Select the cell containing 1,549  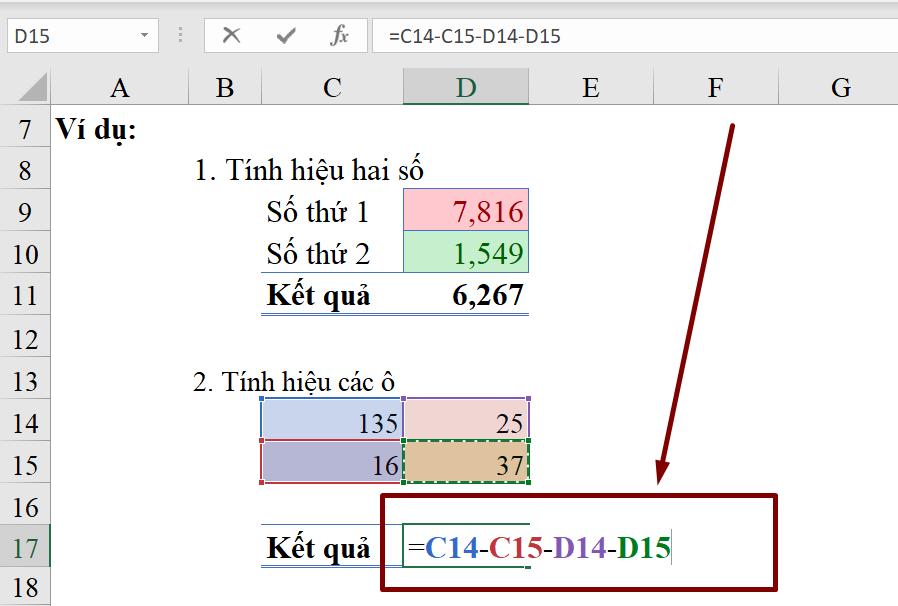click(465, 253)
